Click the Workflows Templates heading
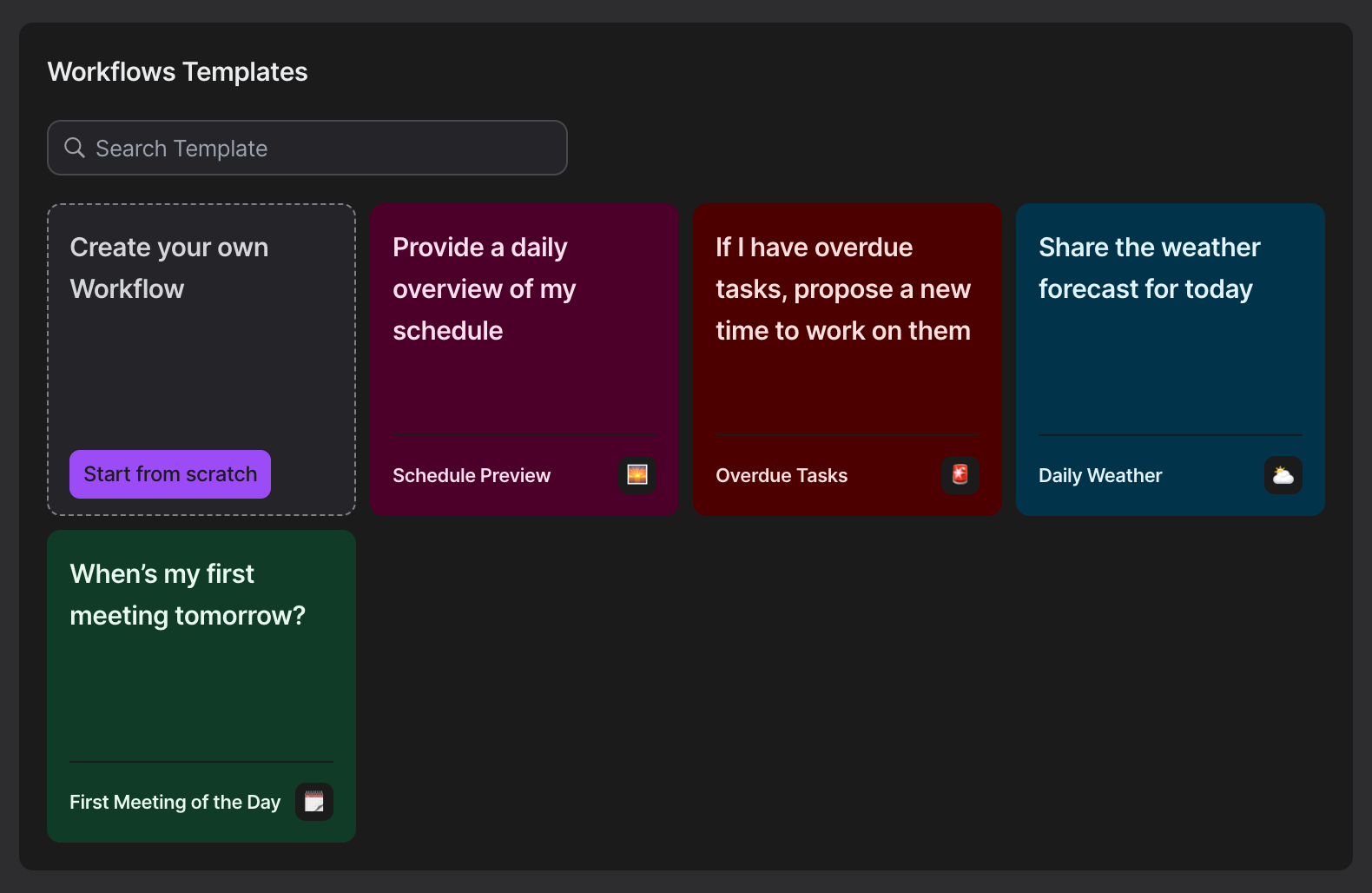The image size is (1372, 893). coord(177,71)
